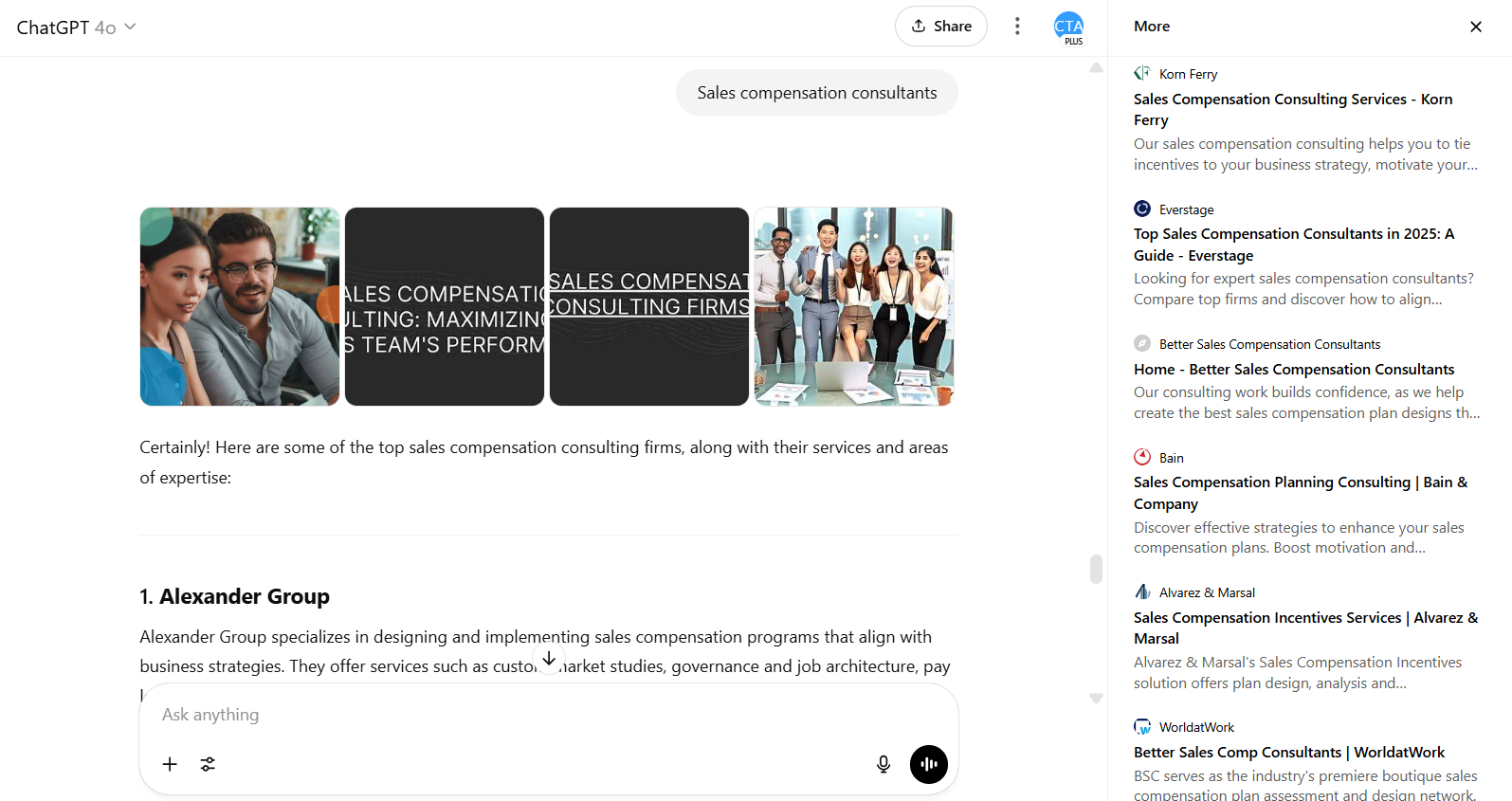Click the Alvarez & Marsal source name text

click(x=1207, y=592)
